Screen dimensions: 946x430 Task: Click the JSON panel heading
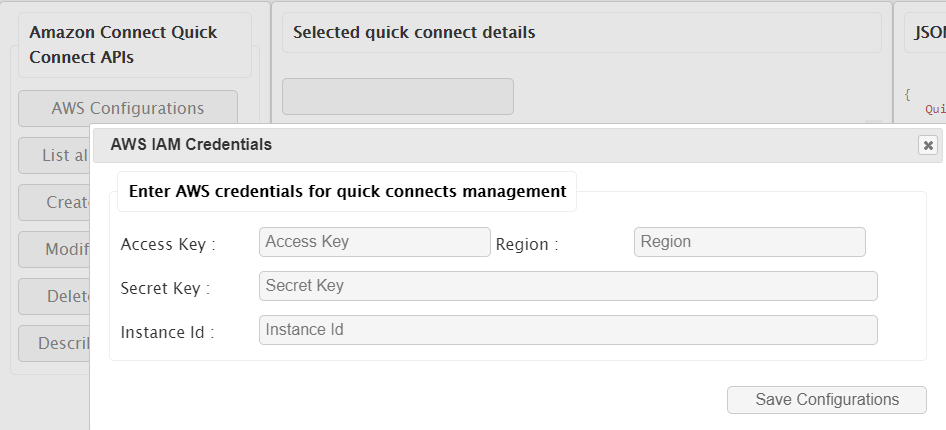(929, 33)
